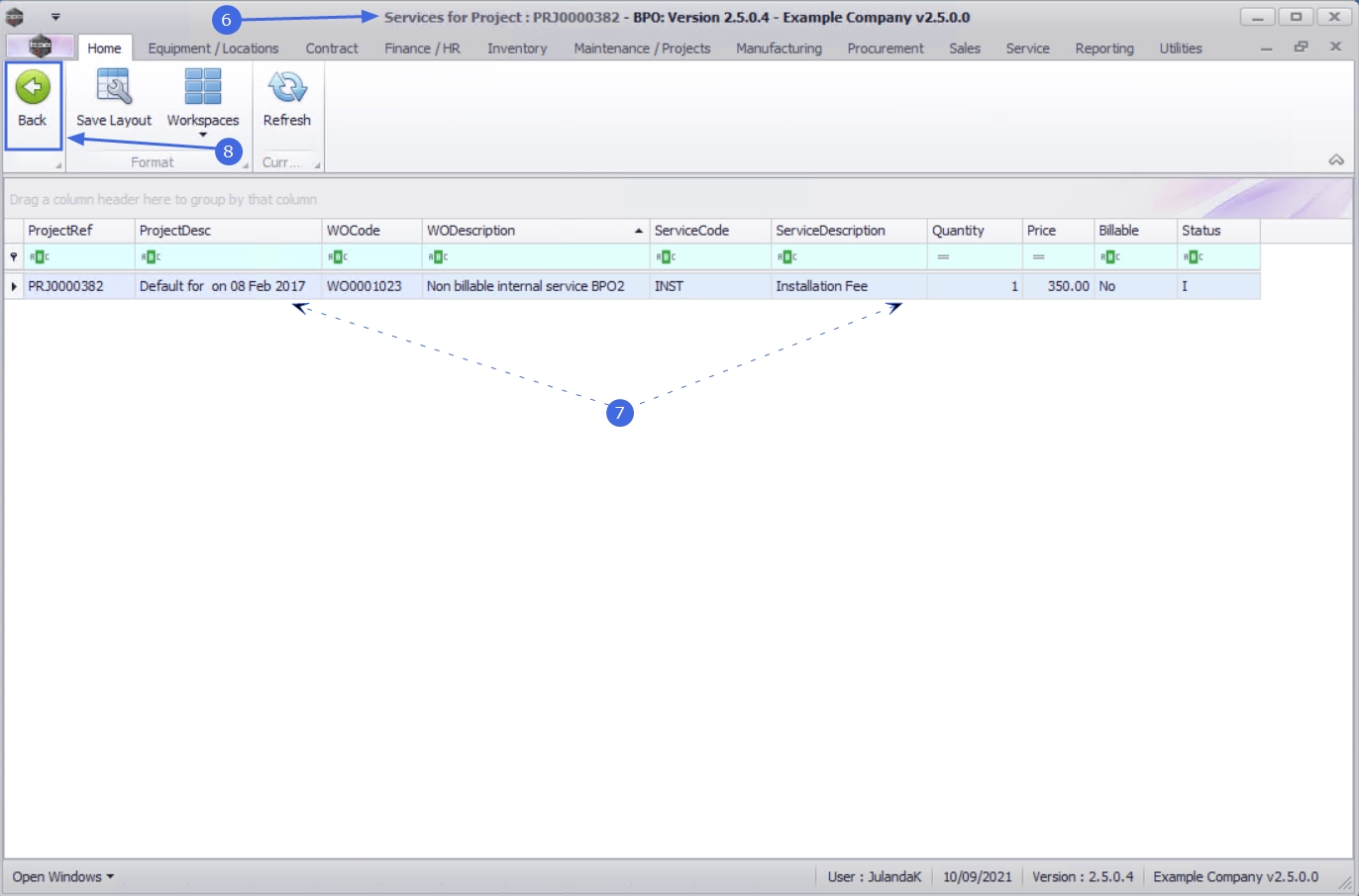Click Example Company v2.5.0.0 in status bar

pyautogui.click(x=1236, y=877)
